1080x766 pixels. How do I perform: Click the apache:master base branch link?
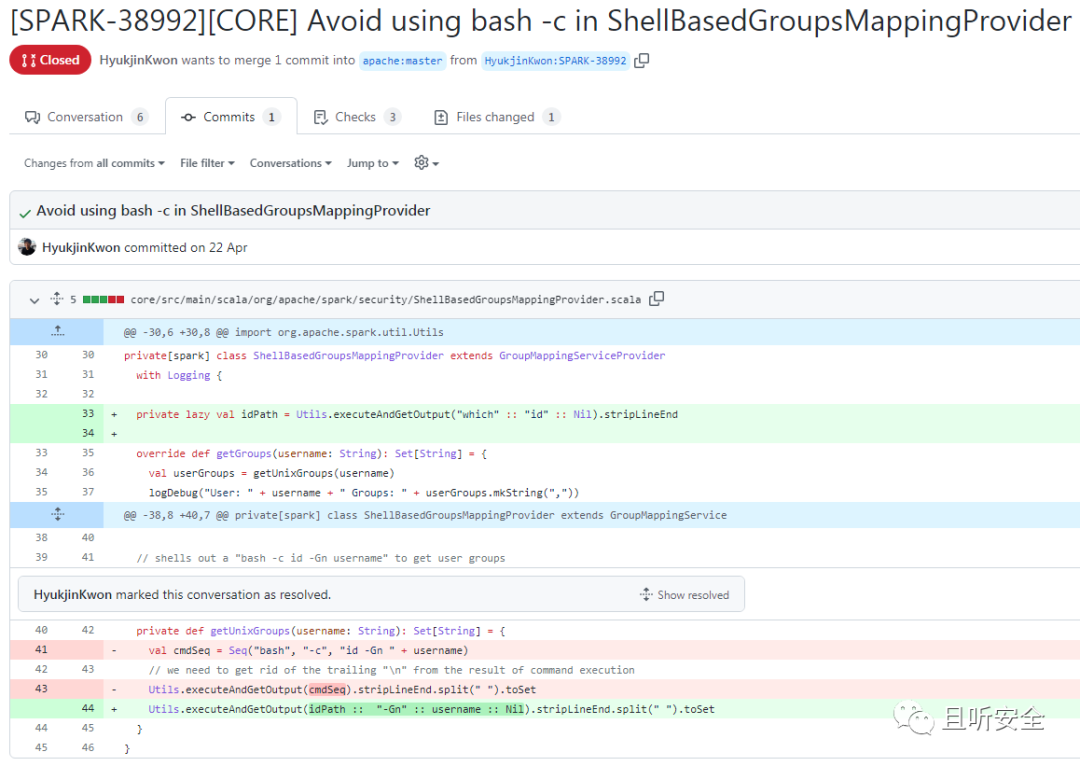402,61
